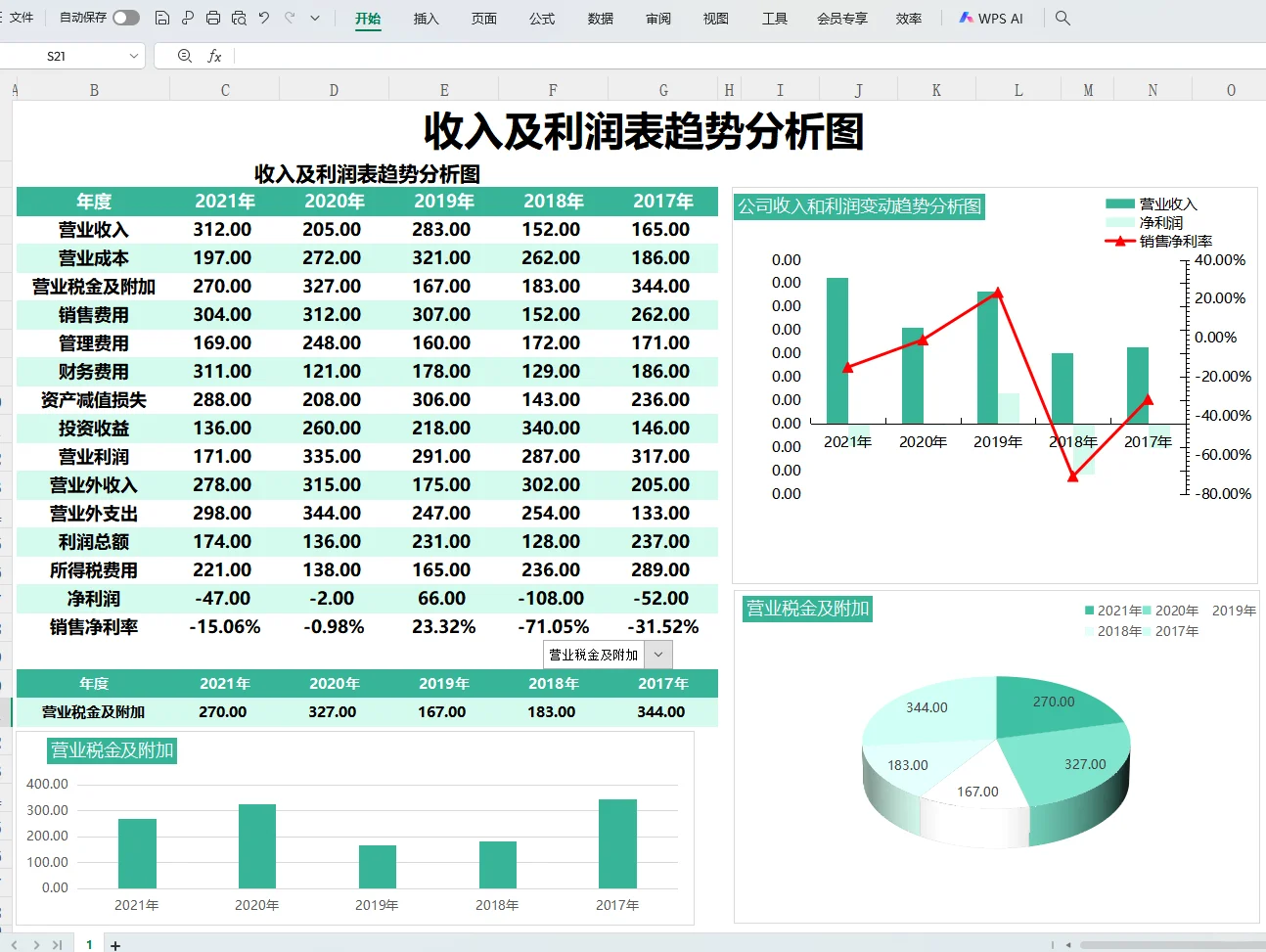Switch to the 开始 ribbon tab
This screenshot has height=952, width=1266.
(368, 19)
